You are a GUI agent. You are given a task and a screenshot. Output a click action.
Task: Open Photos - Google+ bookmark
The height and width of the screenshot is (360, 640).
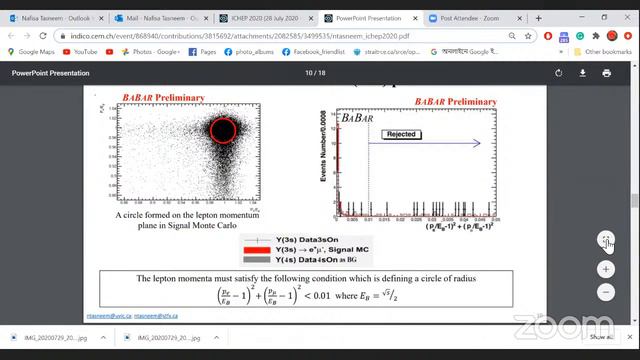tap(151, 52)
